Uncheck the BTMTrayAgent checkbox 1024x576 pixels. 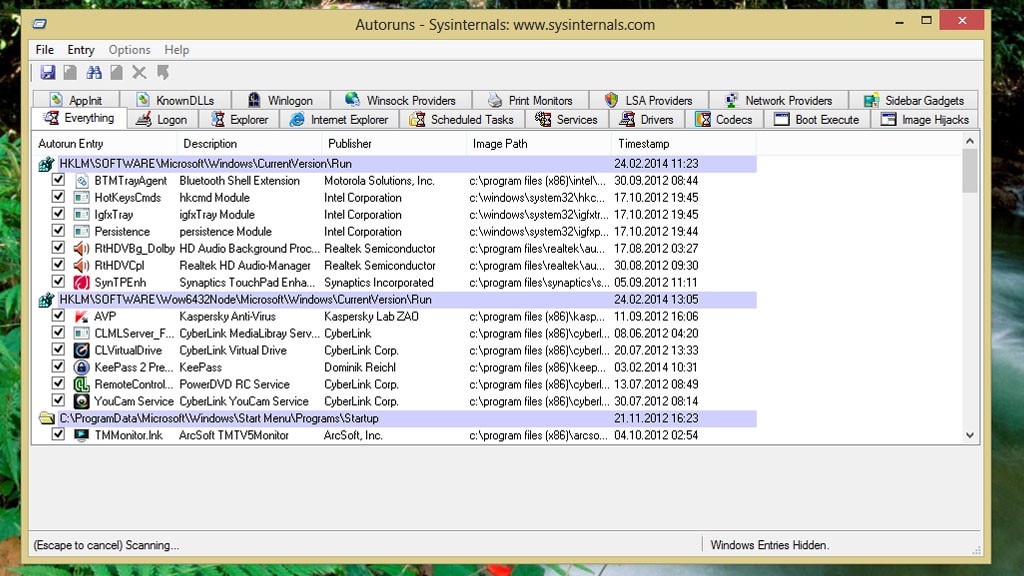point(58,180)
